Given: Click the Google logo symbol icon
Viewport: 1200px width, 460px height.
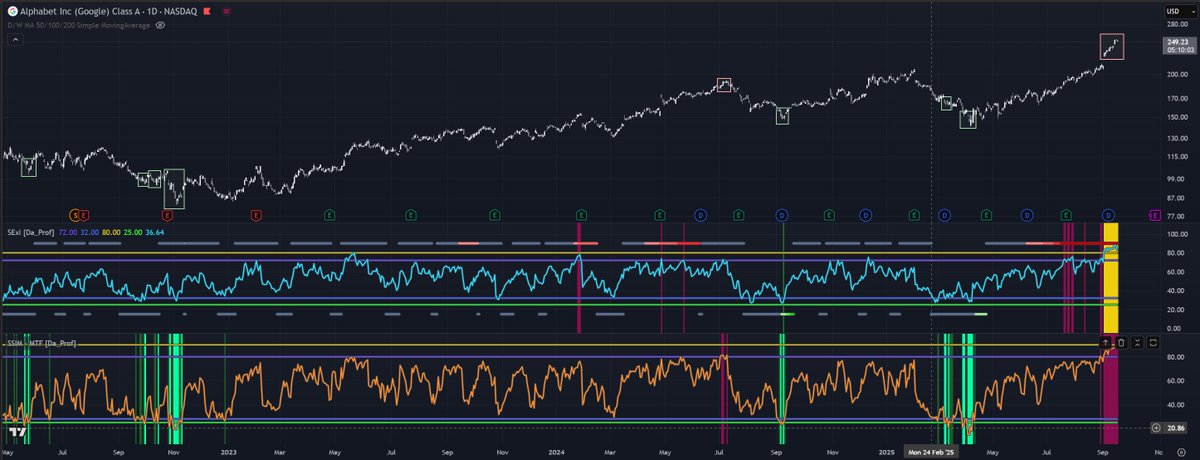Looking at the screenshot, I should [x=12, y=11].
